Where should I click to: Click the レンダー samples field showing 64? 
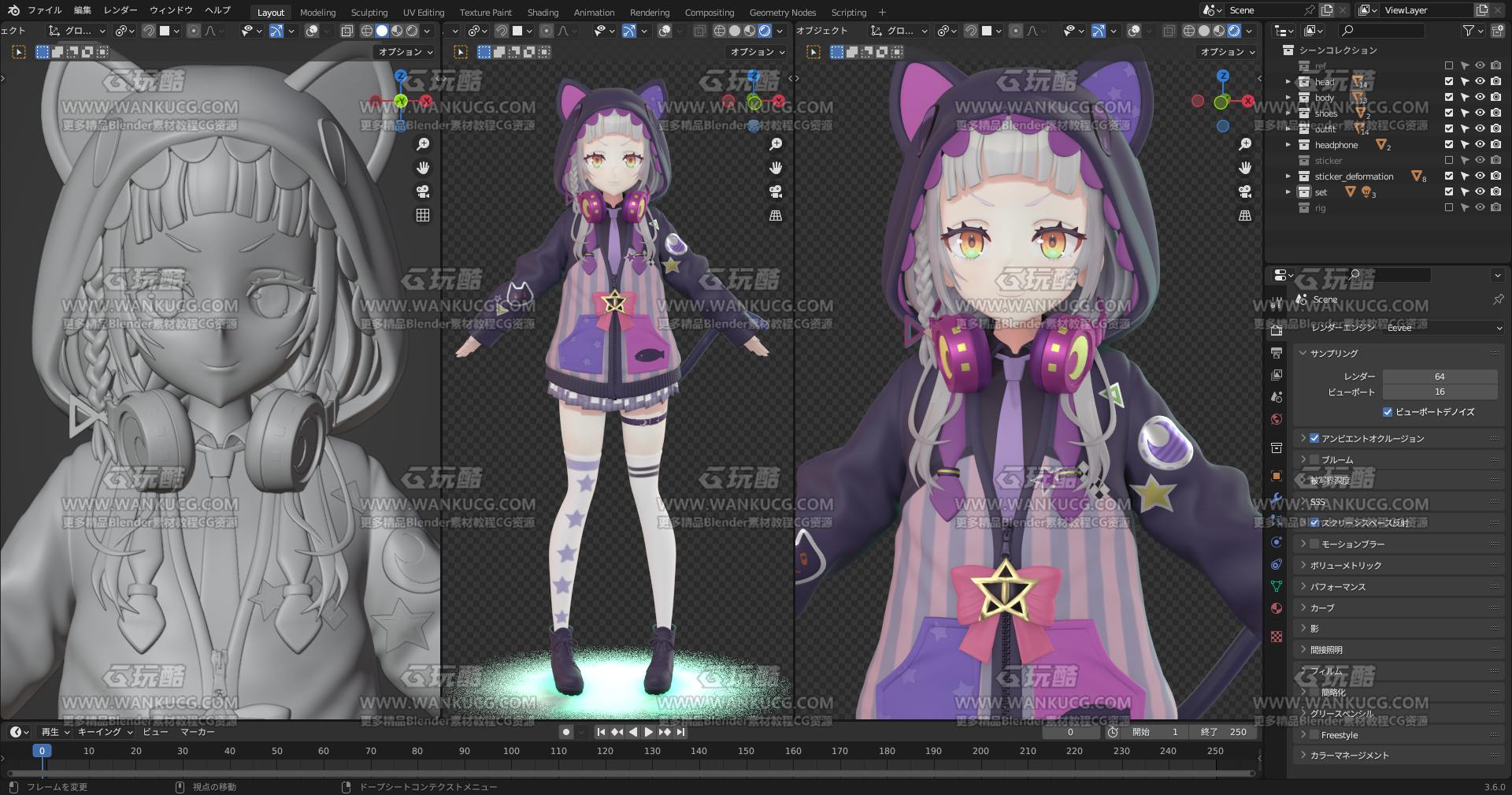1440,377
